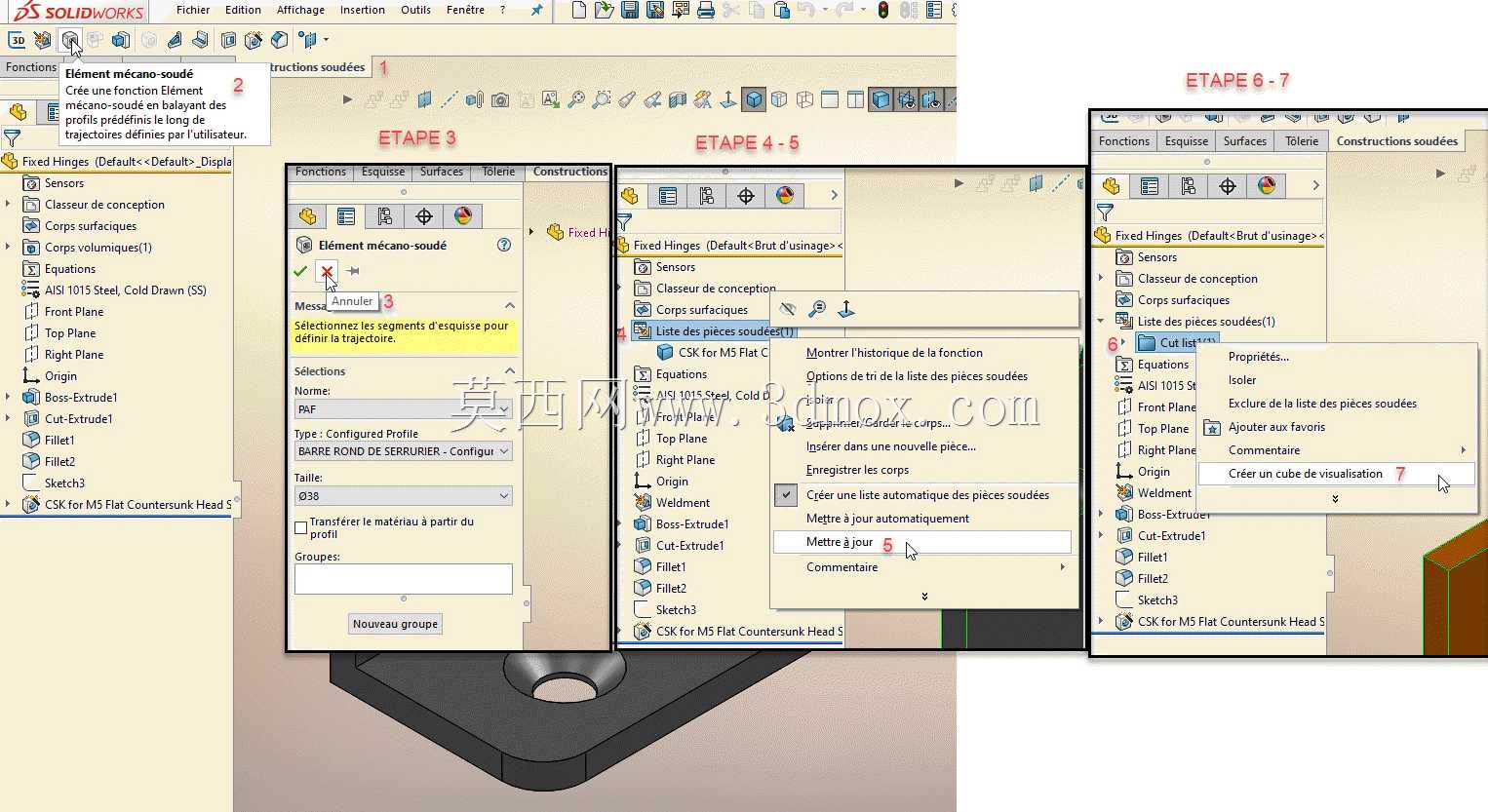Open the Insertion menu
1488x812 pixels.
(363, 10)
